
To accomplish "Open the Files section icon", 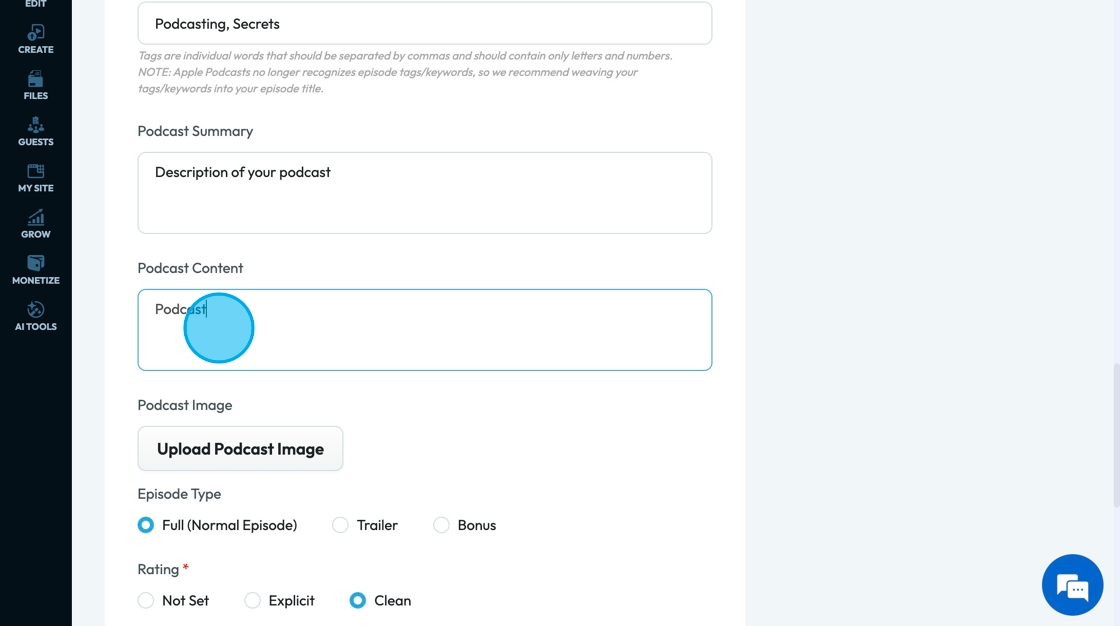I will (36, 85).
